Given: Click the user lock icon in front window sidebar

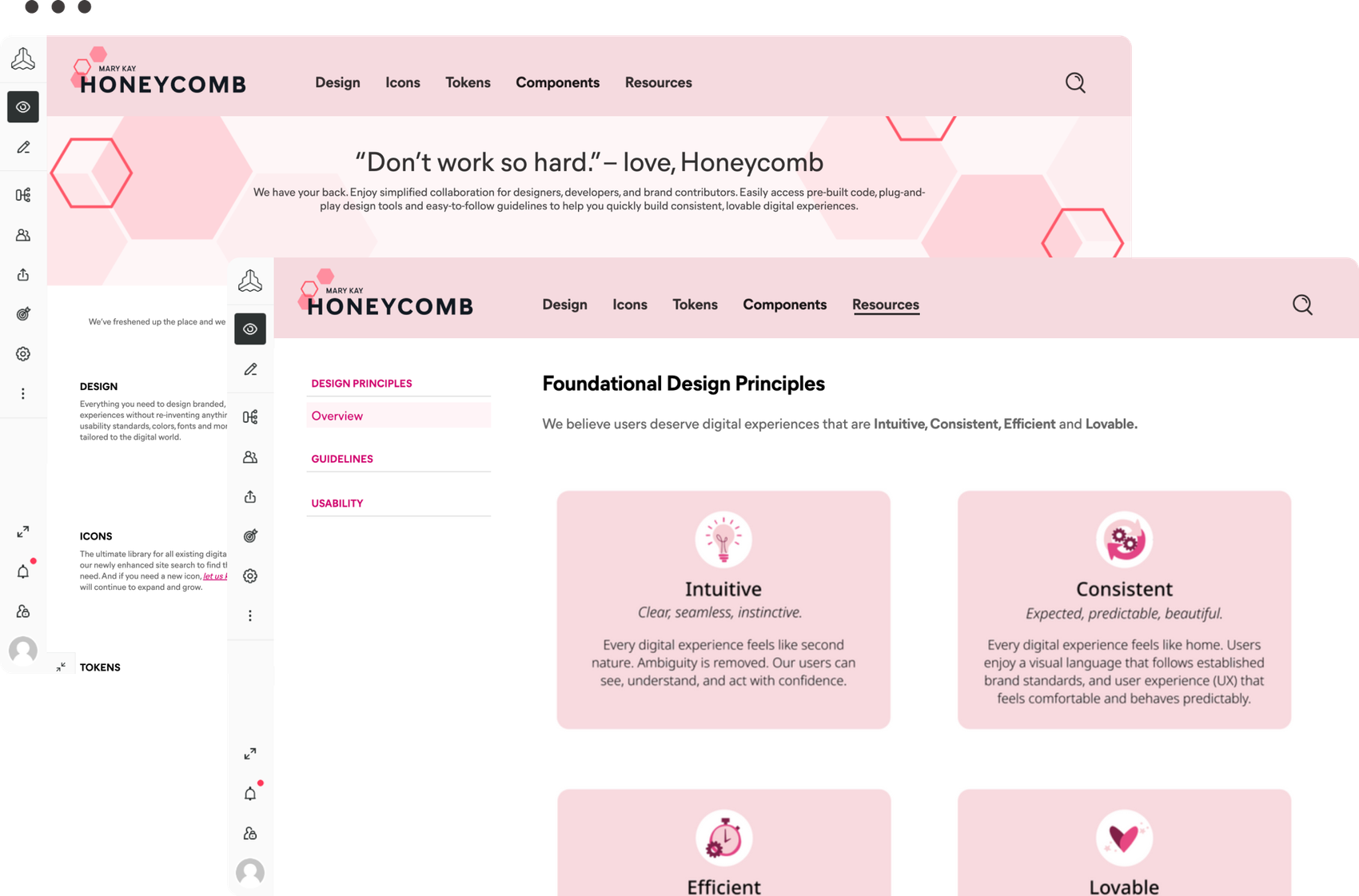Looking at the screenshot, I should pyautogui.click(x=250, y=834).
